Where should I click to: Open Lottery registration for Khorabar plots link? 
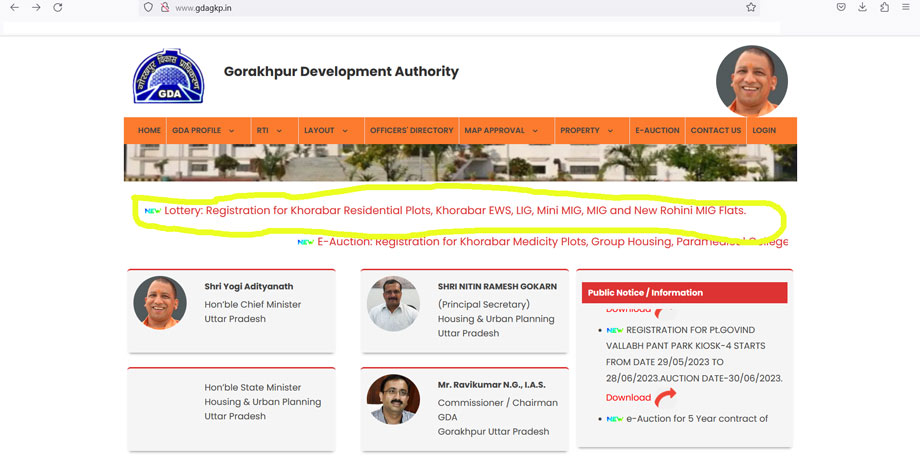(455, 211)
